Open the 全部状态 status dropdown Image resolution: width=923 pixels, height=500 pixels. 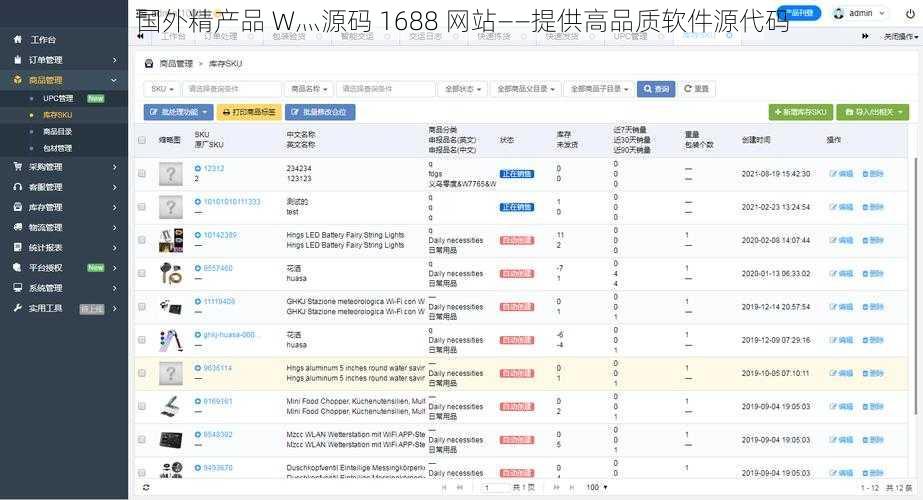tap(463, 89)
